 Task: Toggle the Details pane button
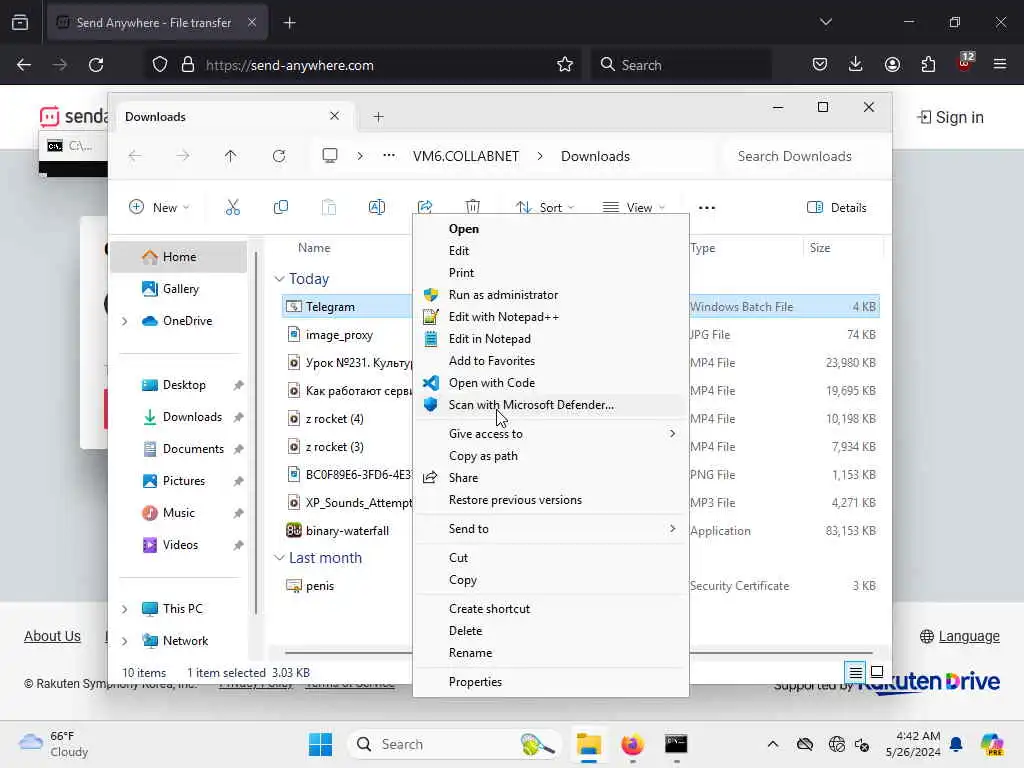(837, 208)
